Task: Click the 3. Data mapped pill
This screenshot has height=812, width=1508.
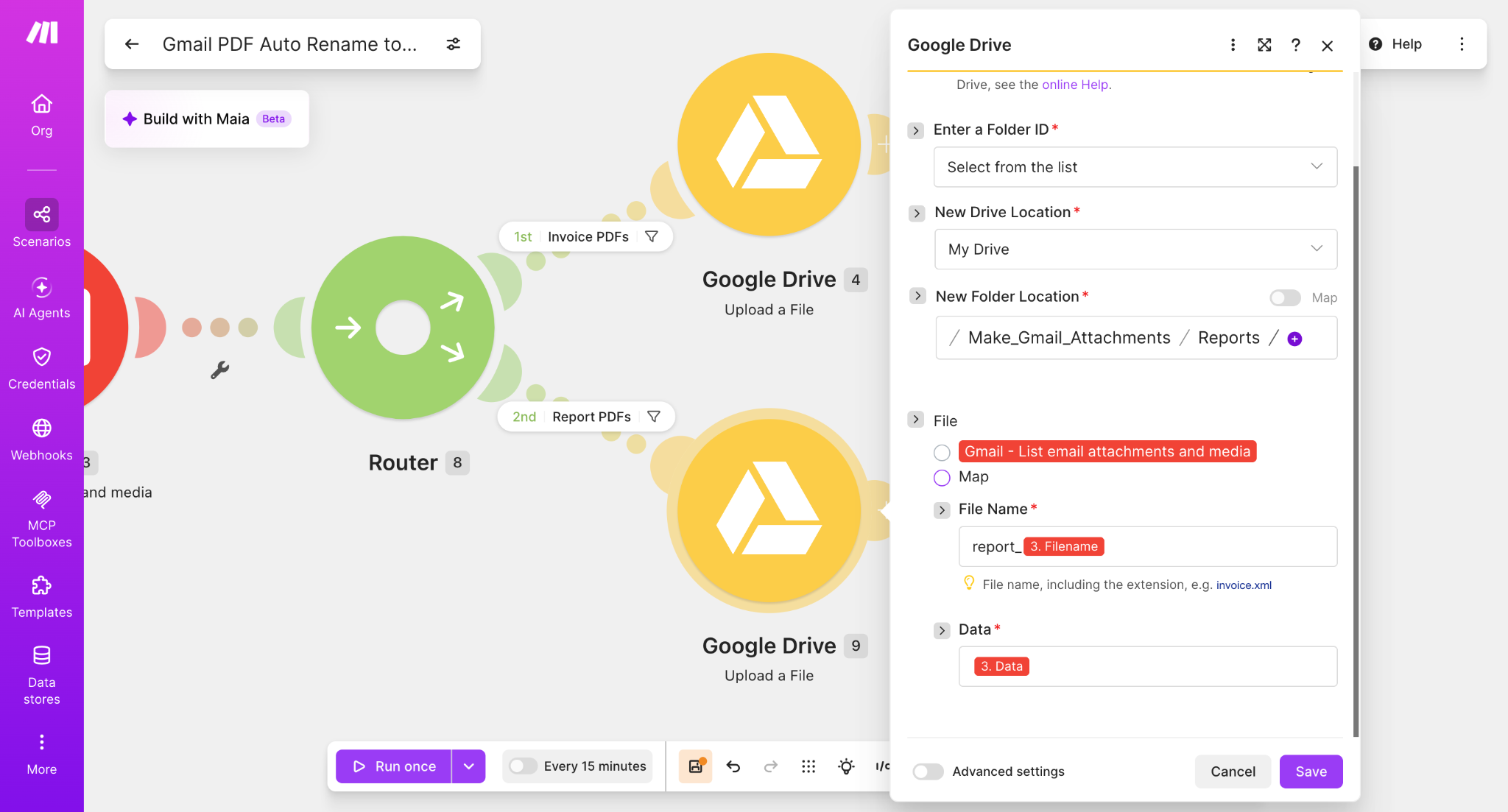Action: point(1001,666)
